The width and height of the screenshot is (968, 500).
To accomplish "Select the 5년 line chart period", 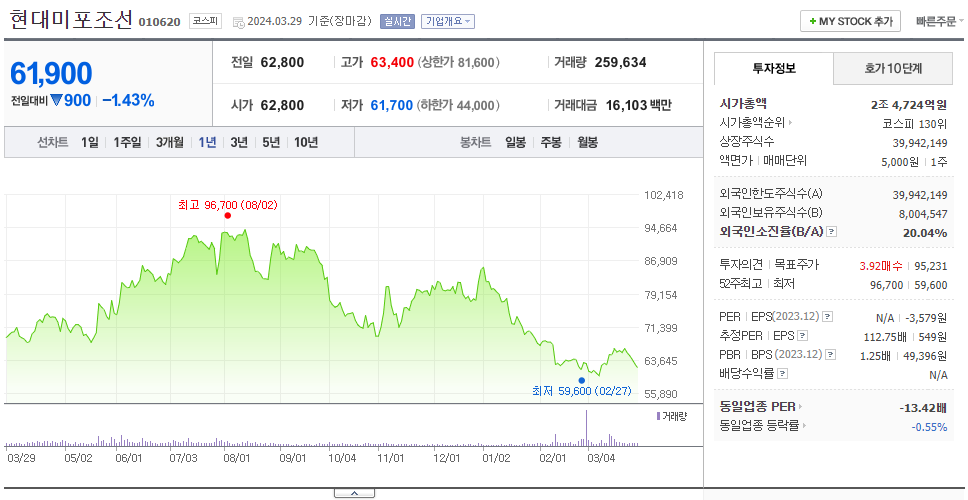I will coord(271,143).
